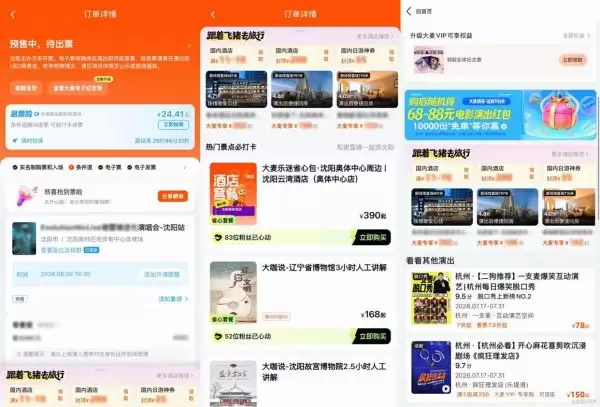The width and height of the screenshot is (600, 407).
Task: Tap the gift box icon on the red packet banner
Action: [558, 111]
